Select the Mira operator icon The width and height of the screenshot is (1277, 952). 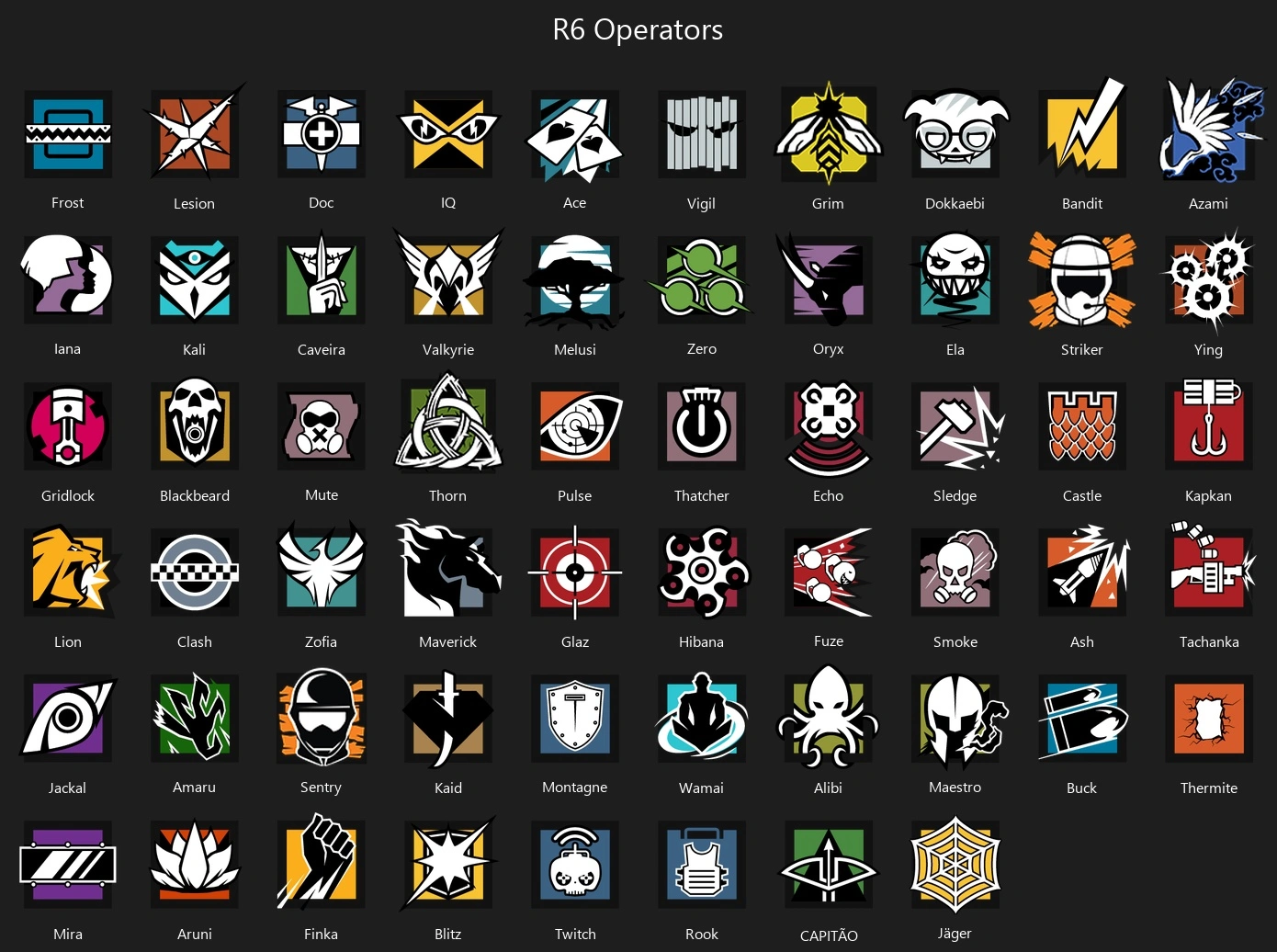point(68,864)
